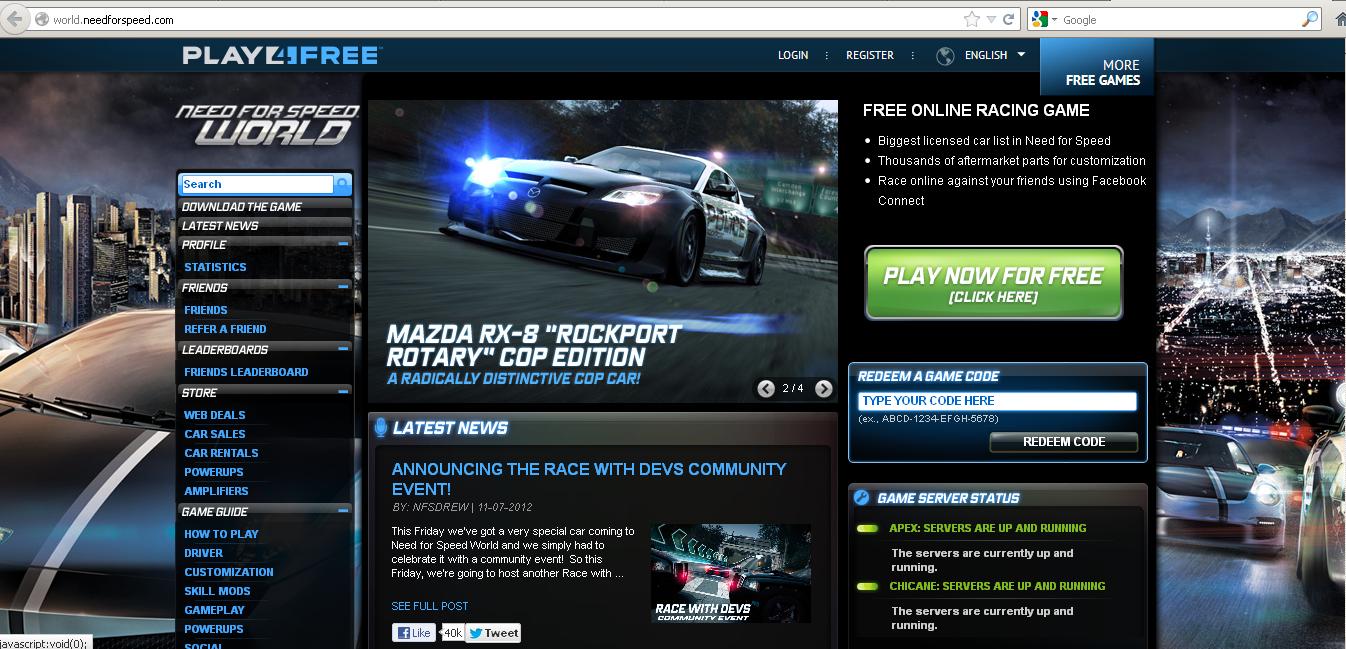The width and height of the screenshot is (1346, 649).
Task: Click the Latest News microphone icon
Action: [x=380, y=428]
